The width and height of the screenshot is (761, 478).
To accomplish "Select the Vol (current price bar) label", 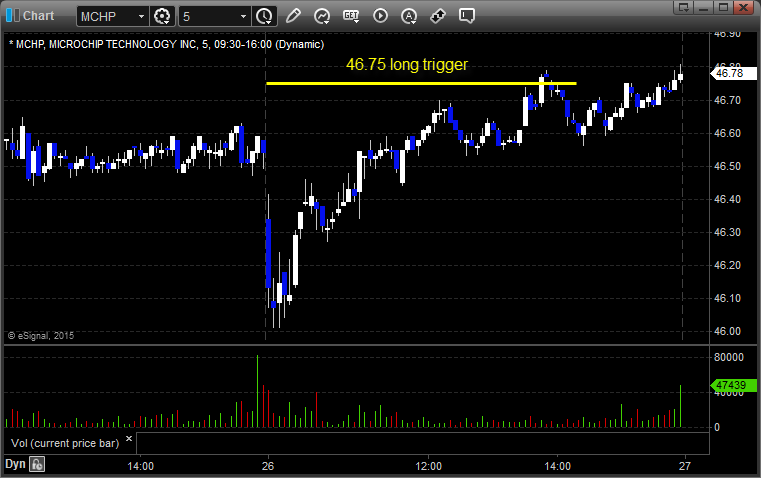I will (65, 443).
